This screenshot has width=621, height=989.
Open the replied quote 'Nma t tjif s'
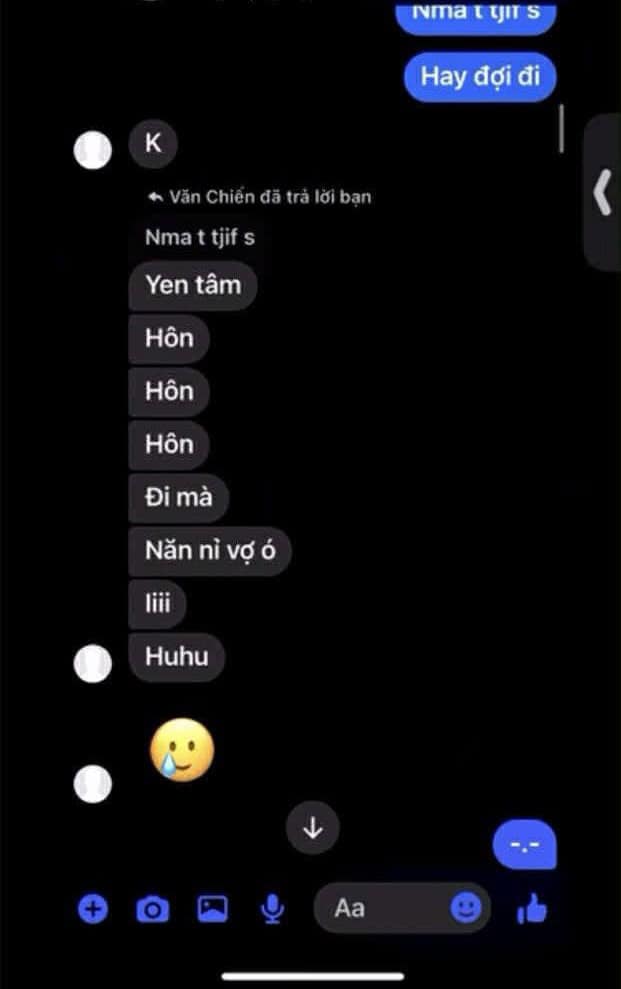200,238
